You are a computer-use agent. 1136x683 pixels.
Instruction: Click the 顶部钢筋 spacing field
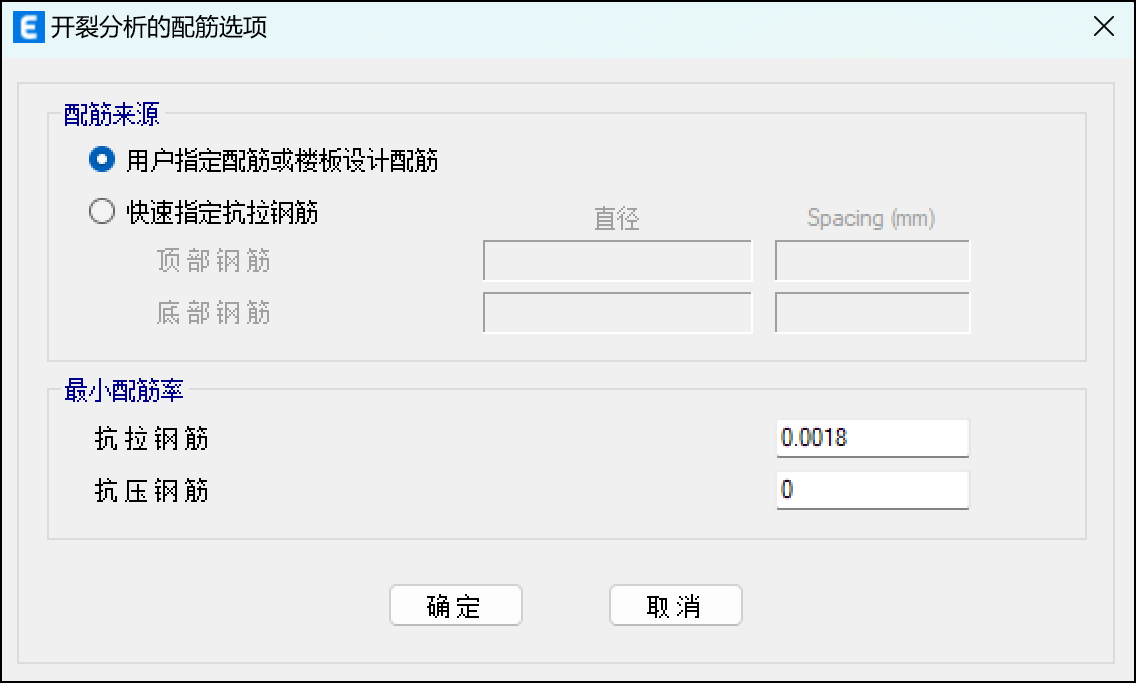pyautogui.click(x=872, y=261)
